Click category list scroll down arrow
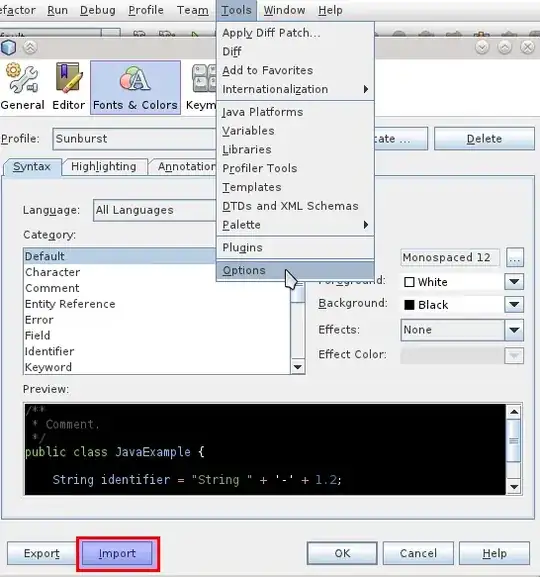Screen dimensions: 540x577 (x=297, y=367)
